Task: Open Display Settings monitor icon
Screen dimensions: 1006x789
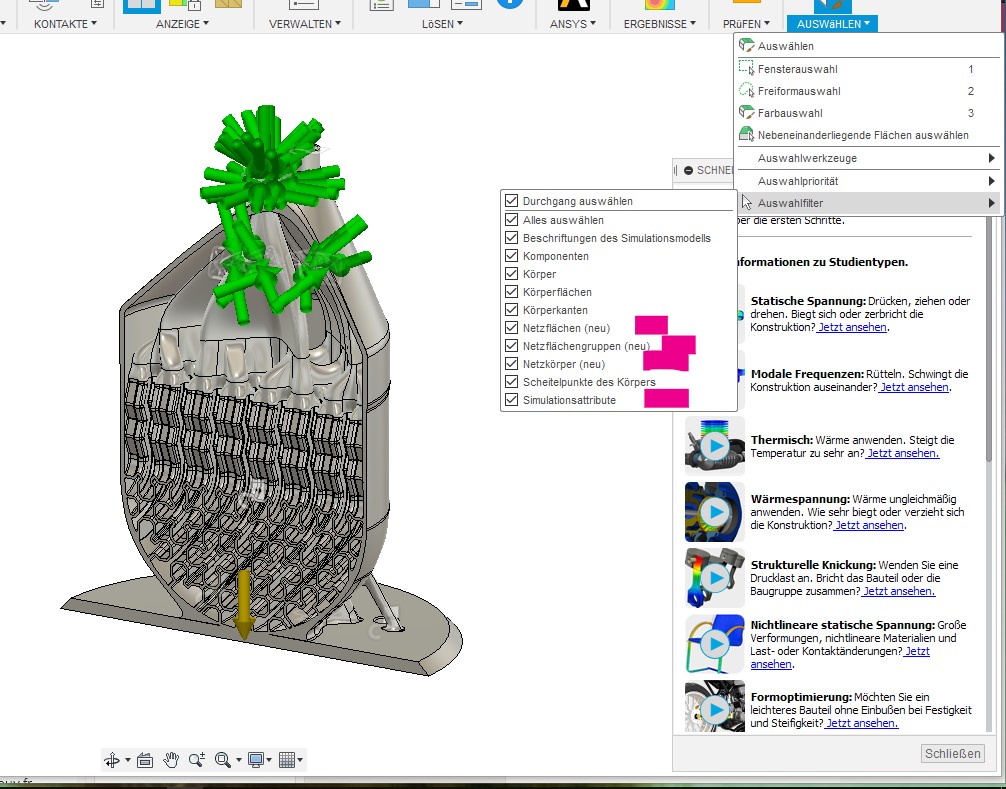Action: tap(256, 760)
